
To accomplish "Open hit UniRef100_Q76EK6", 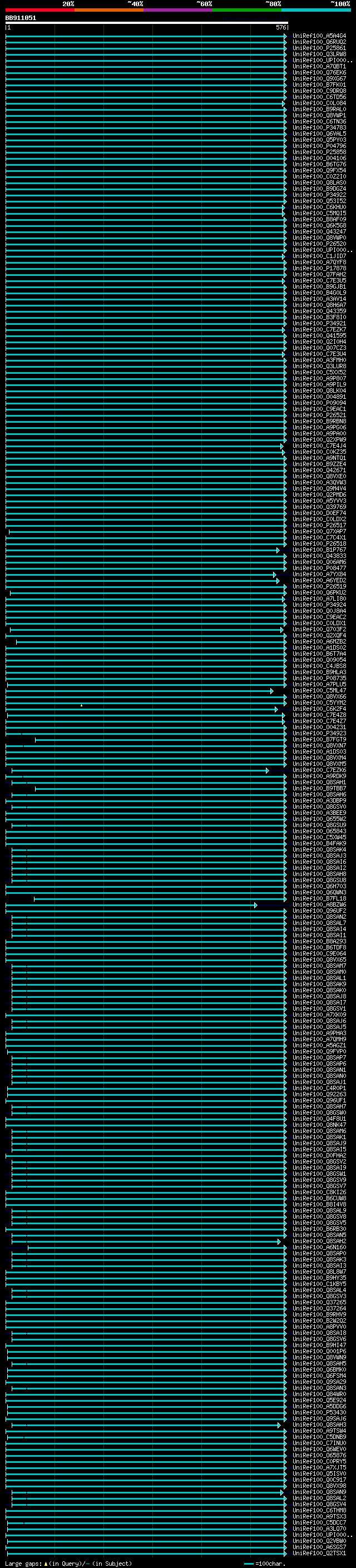I will [319, 72].
